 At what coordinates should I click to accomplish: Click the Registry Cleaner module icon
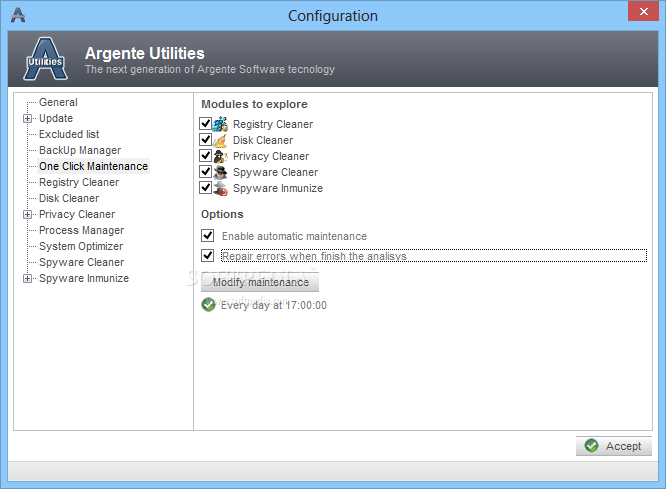pos(220,124)
